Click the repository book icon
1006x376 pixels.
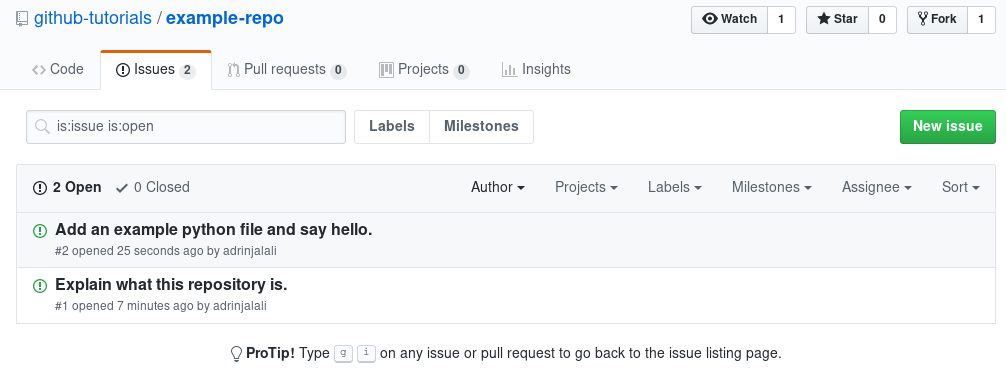[22, 19]
